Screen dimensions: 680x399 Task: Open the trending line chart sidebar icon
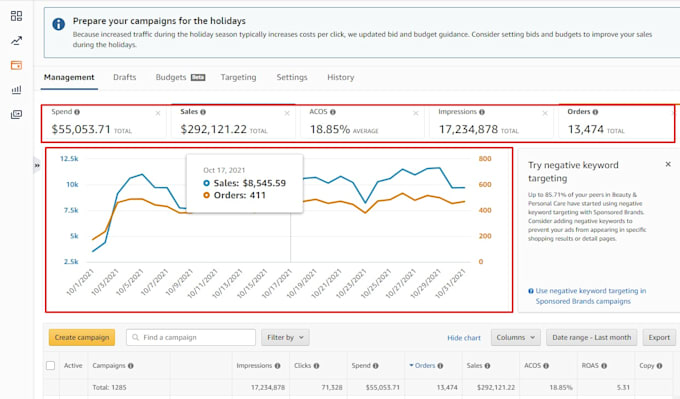16,41
